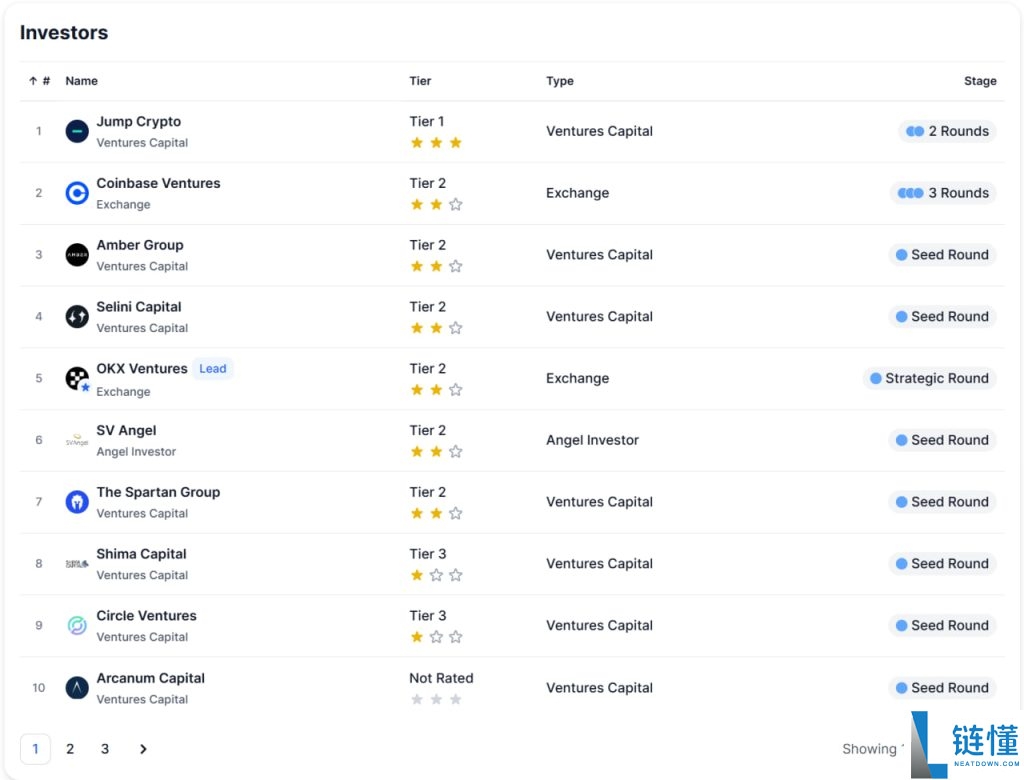Screen dimensions: 1024x780
Task: Click the Circle Ventures logo icon
Action: tap(77, 625)
